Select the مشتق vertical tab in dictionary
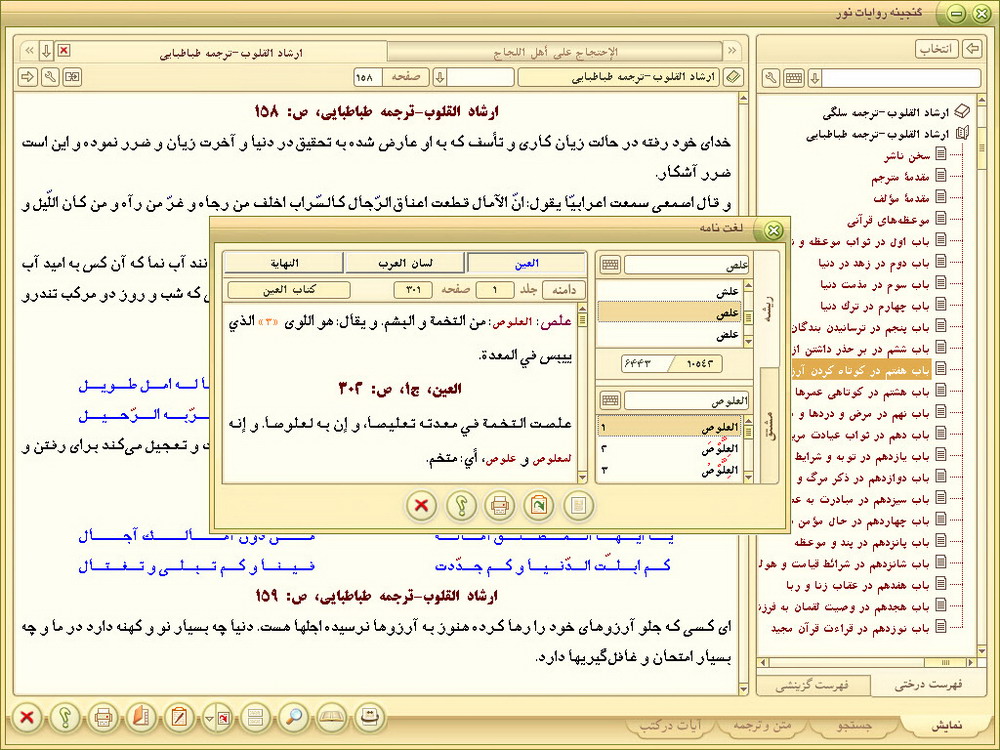 click(770, 426)
